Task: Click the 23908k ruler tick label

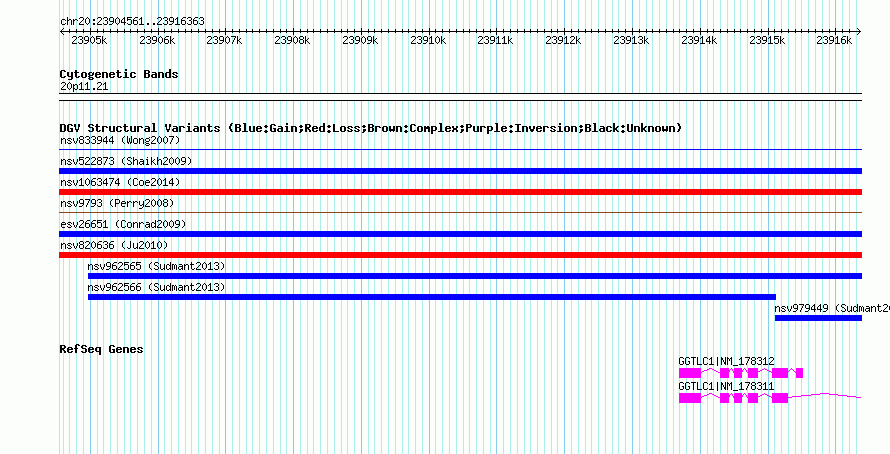Action: click(x=292, y=40)
